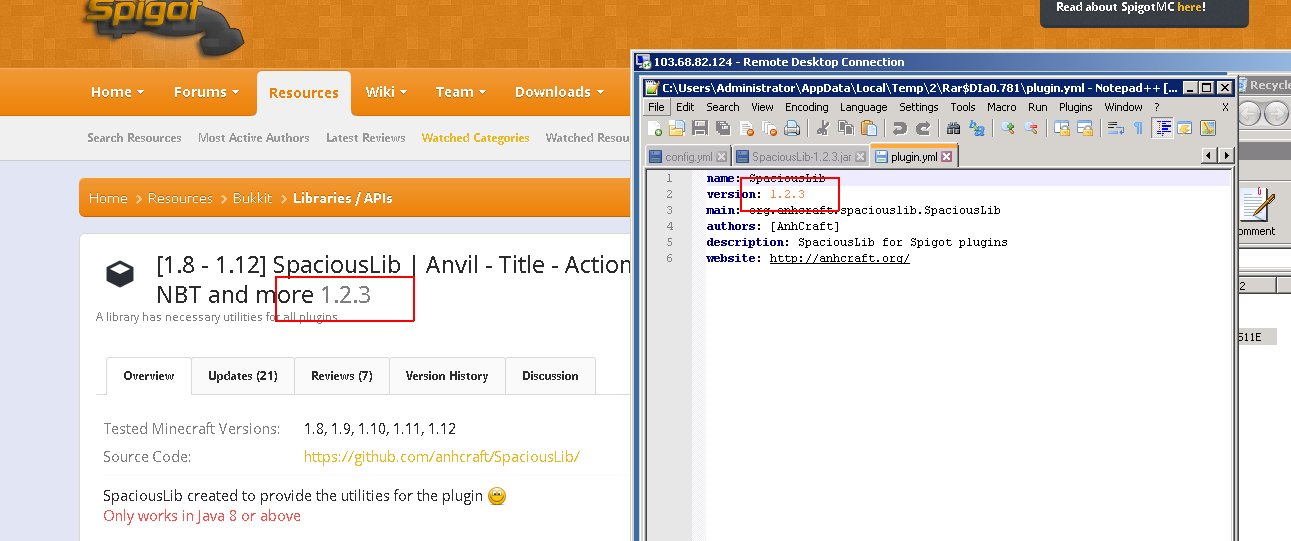Open the Edit menu in Notepad++
This screenshot has width=1291, height=541.
pos(685,107)
